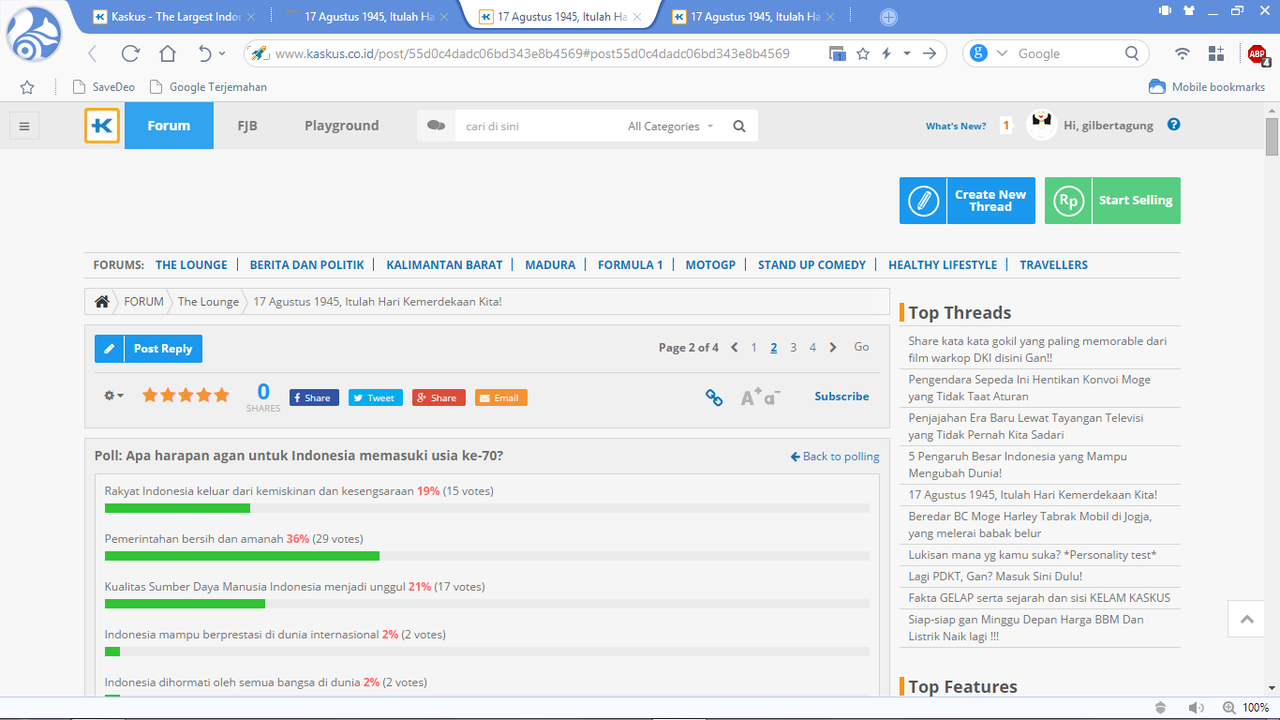The height and width of the screenshot is (720, 1280).
Task: Click Create New Thread button
Action: tap(967, 201)
